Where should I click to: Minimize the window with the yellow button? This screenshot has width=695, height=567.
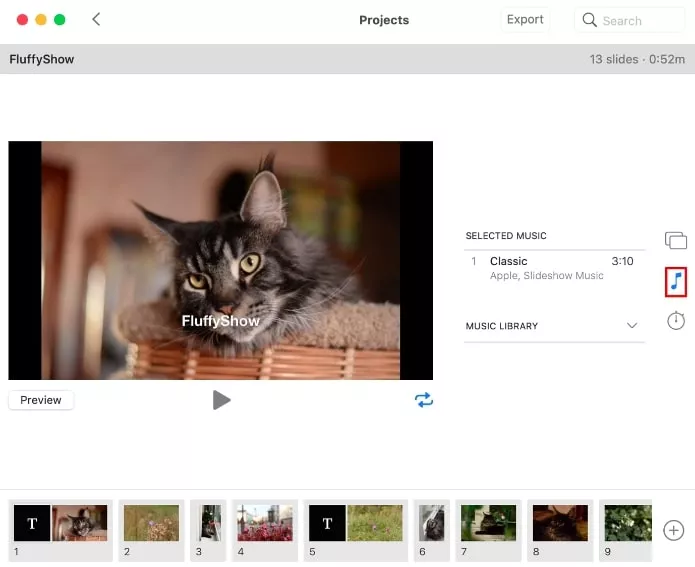tap(41, 20)
